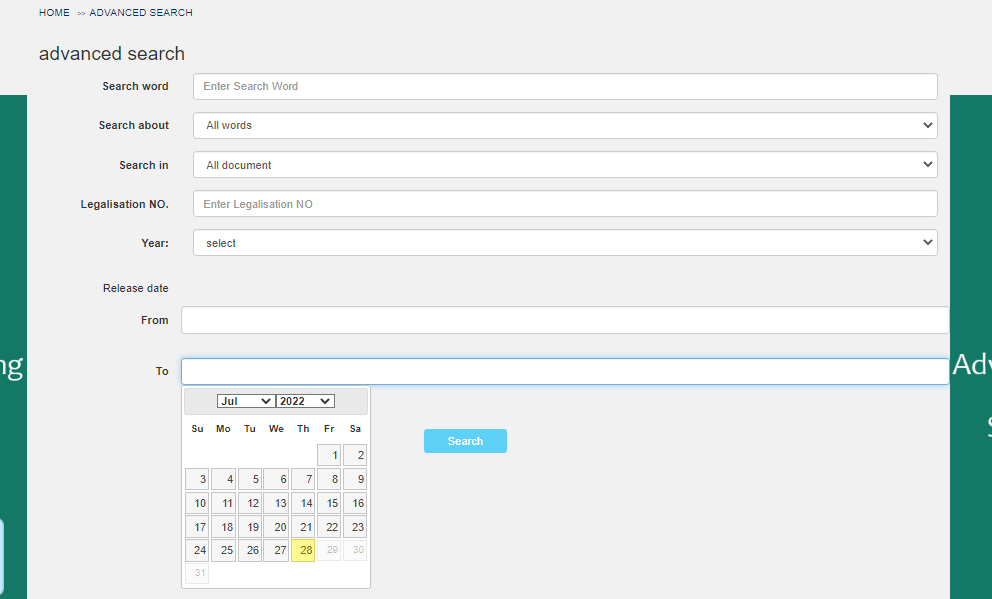
Task: Focus the Search word input field
Action: click(x=565, y=86)
